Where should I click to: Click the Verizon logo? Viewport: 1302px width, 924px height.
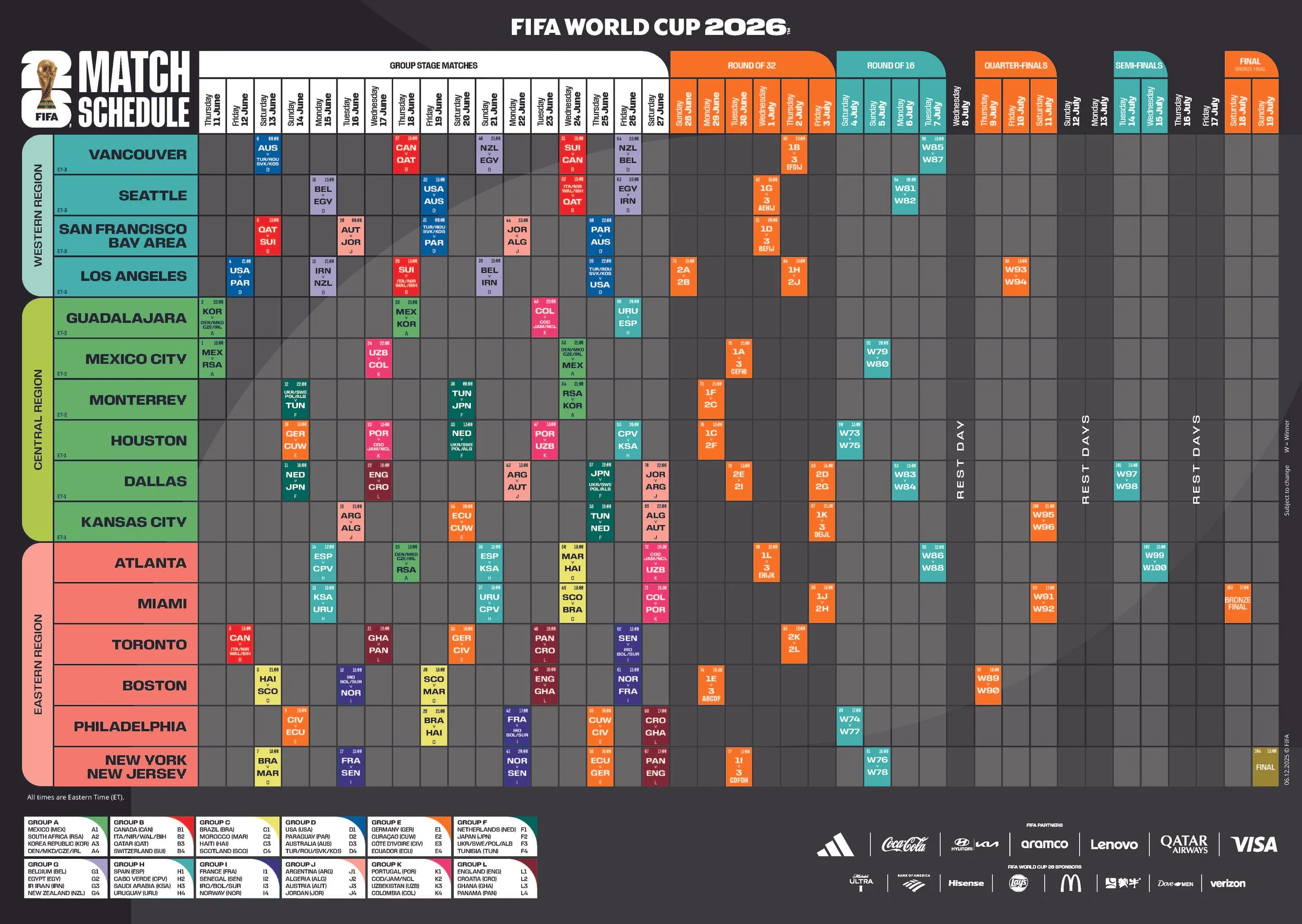pos(1228,883)
